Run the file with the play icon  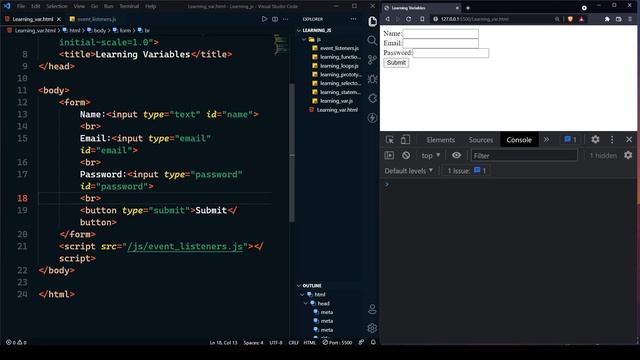tap(264, 19)
